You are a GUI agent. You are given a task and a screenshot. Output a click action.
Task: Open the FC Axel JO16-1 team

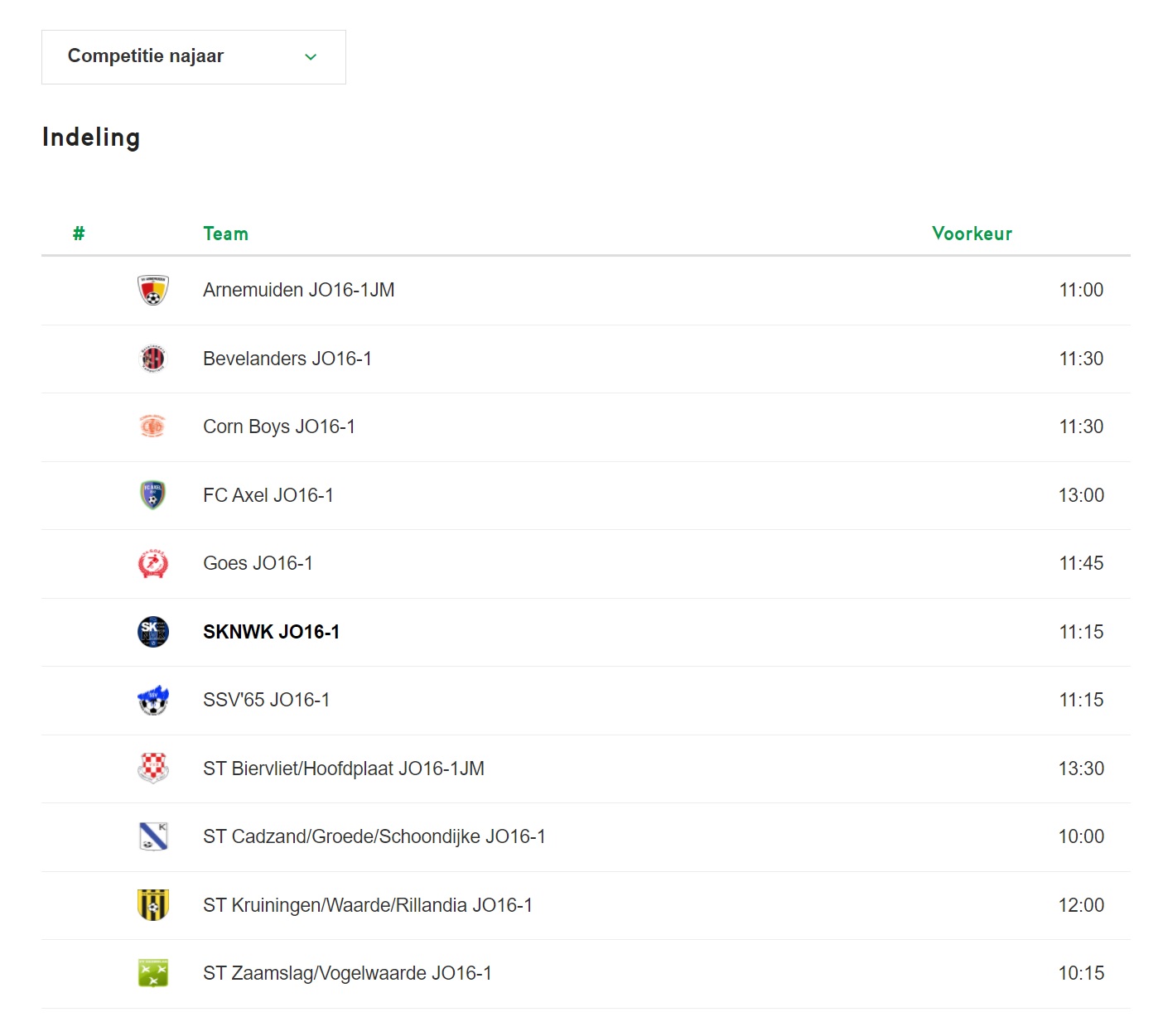click(x=268, y=495)
